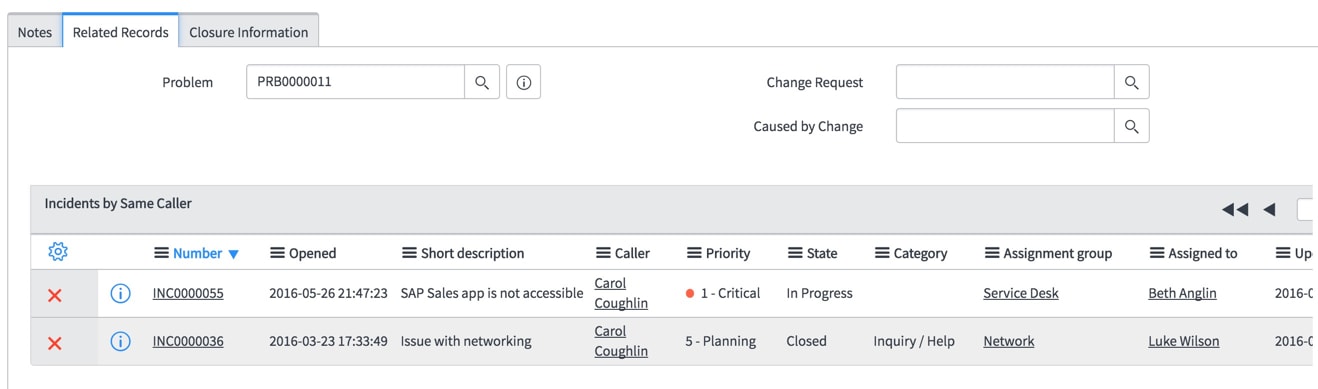Open the incident link INC0000055

(188, 293)
